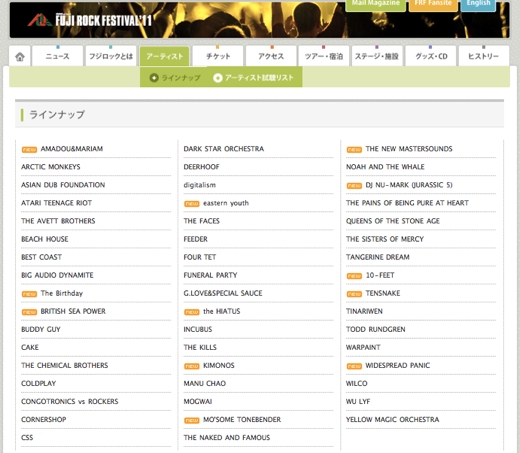The height and width of the screenshot is (453, 520).
Task: Open ATARI TEENAGE RIOT artist link
Action: coord(56,203)
